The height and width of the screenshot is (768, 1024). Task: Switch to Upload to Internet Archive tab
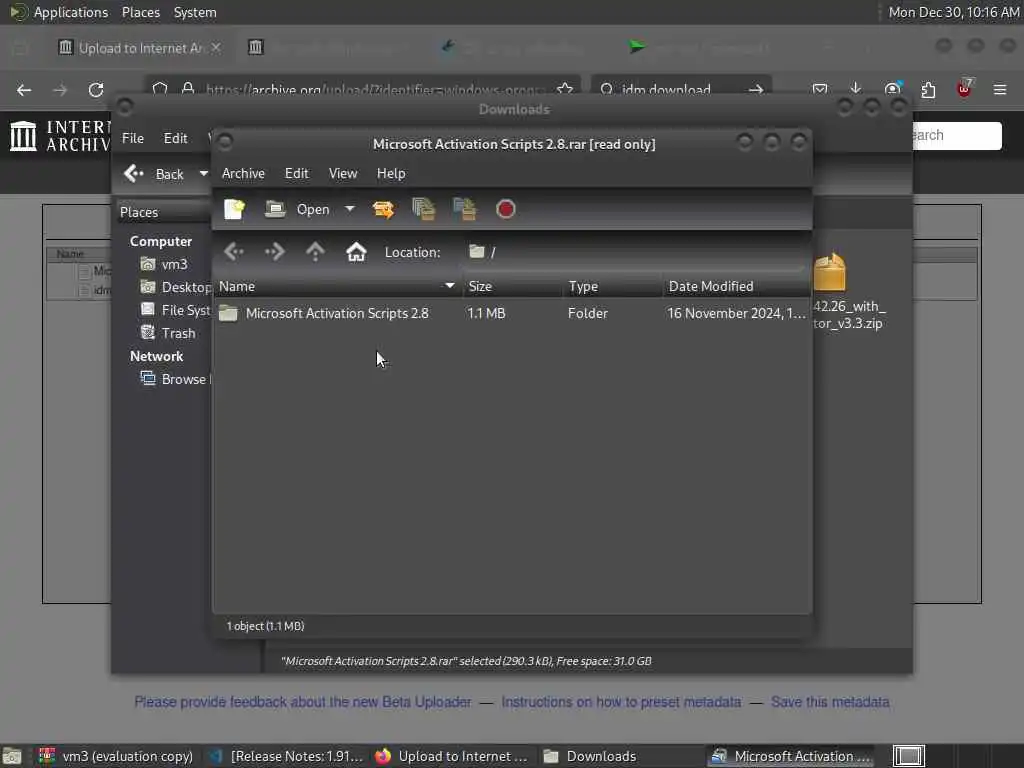point(139,48)
